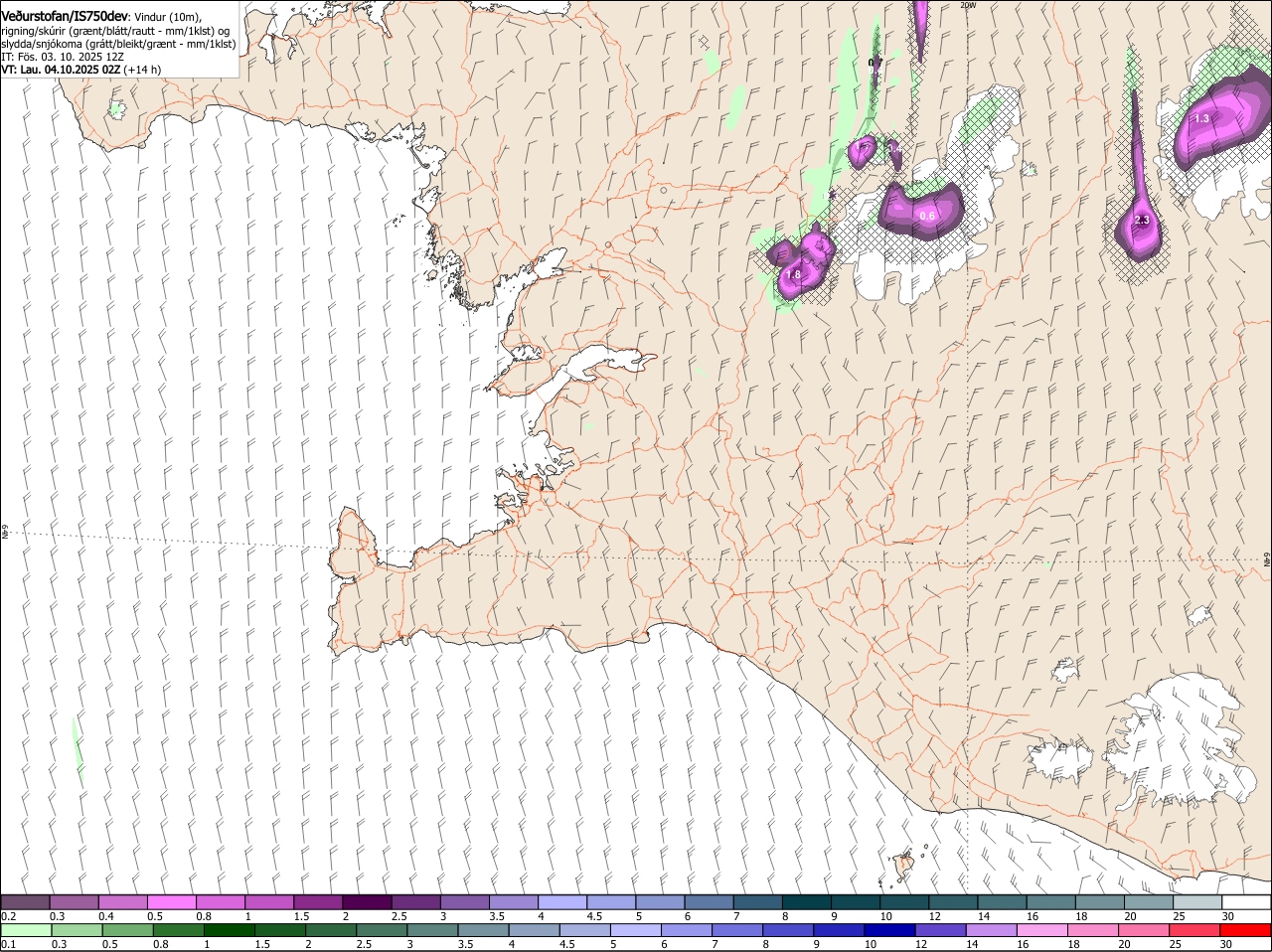Click the '(+14 h)' forecast offset
This screenshot has width=1272, height=952.
point(142,70)
